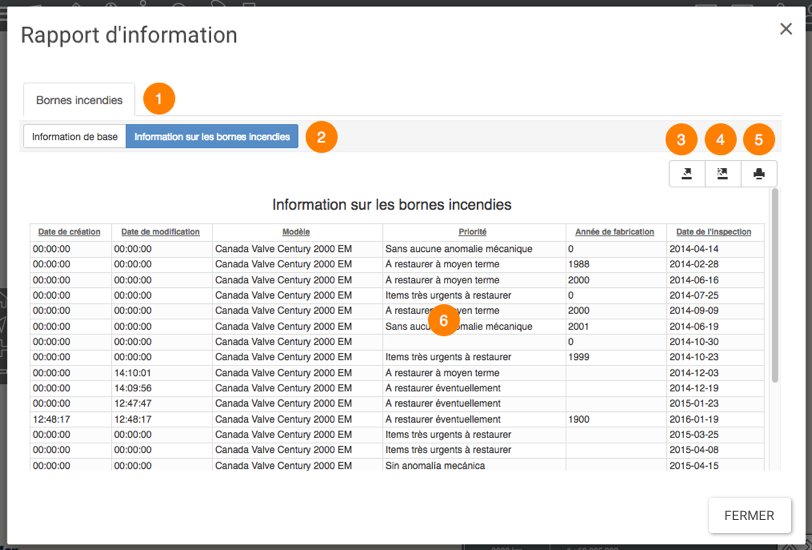Click the printer icon button

point(759,174)
